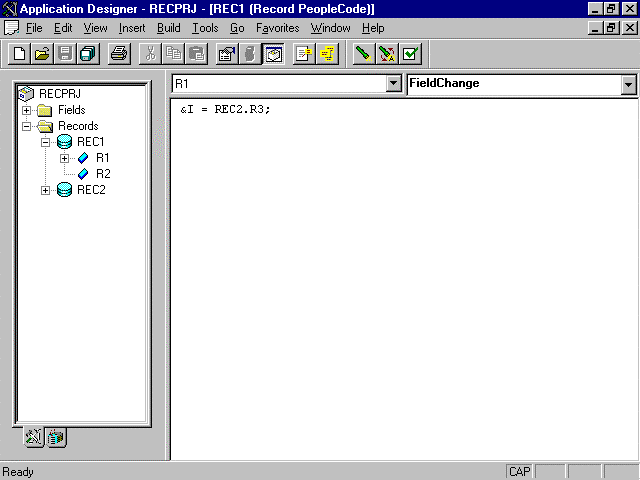The image size is (640, 480).
Task: Select the Records folder label
Action: click(x=78, y=126)
